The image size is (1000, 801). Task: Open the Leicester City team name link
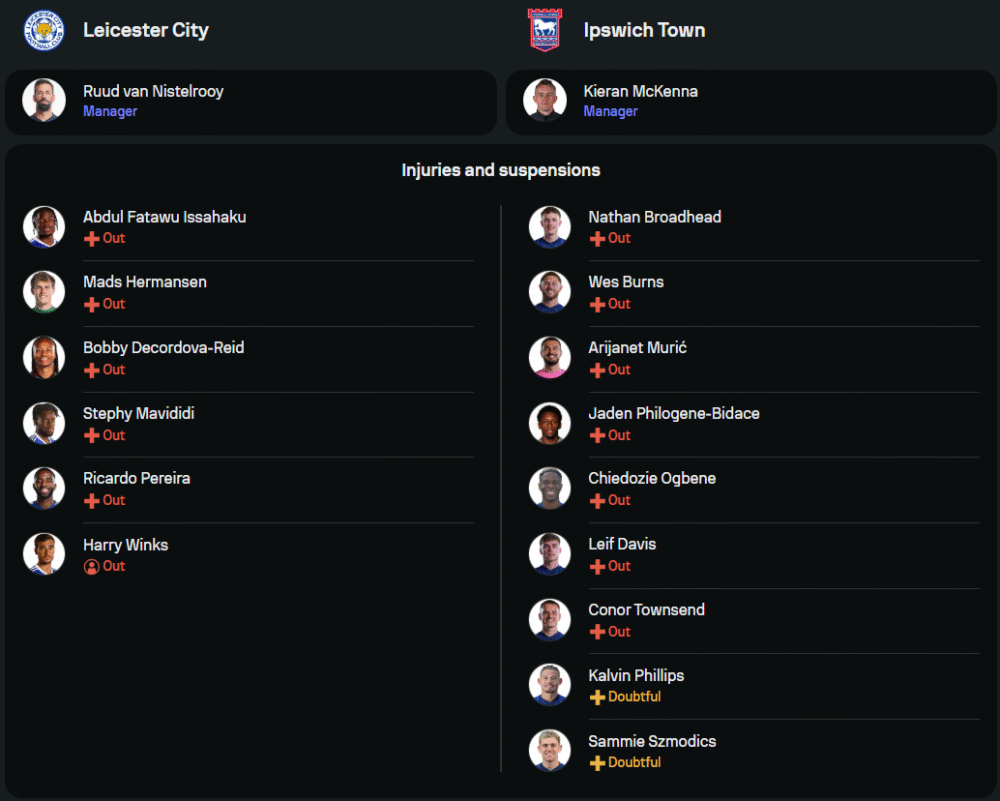[146, 30]
